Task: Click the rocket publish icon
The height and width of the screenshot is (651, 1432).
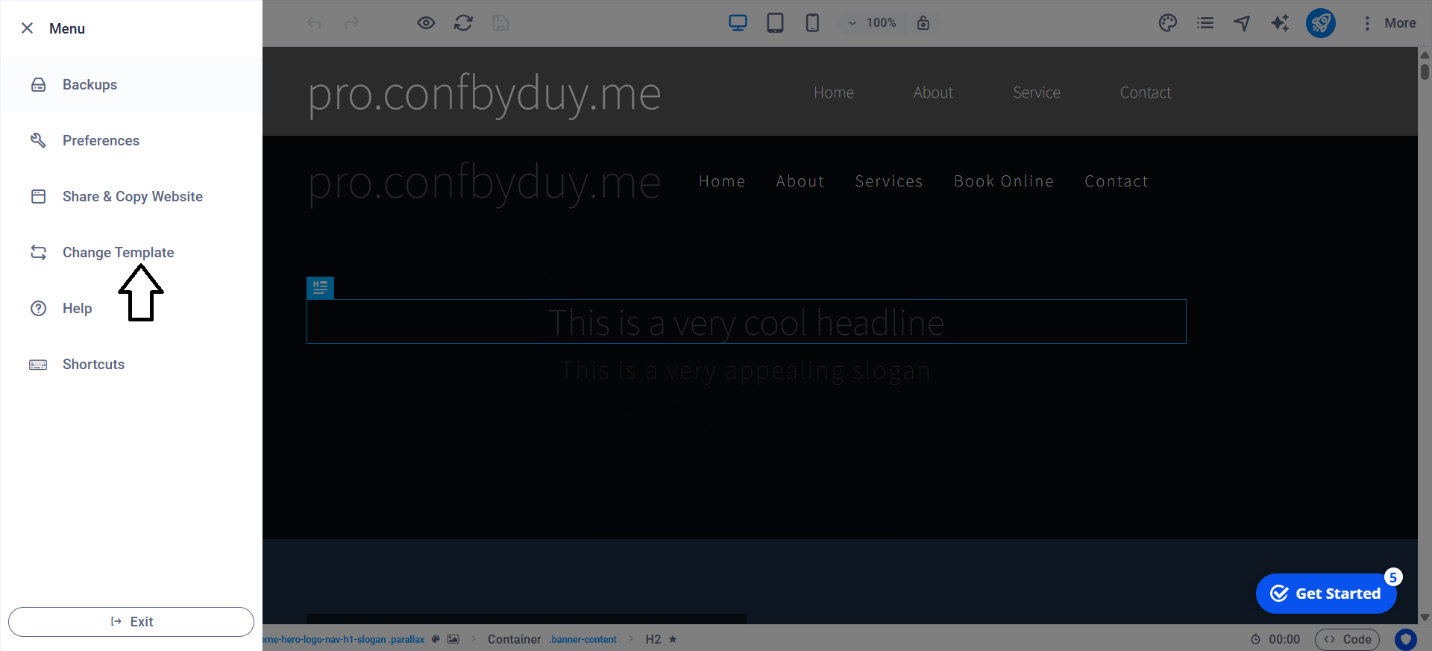Action: click(x=1320, y=23)
